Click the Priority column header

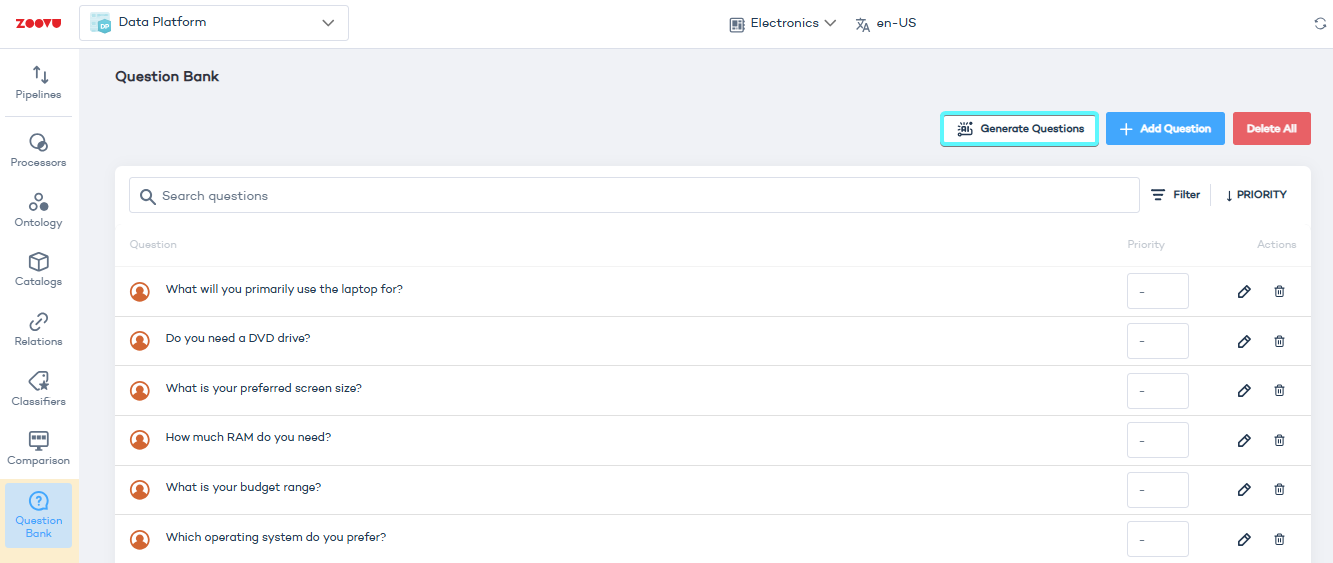[x=1146, y=244]
